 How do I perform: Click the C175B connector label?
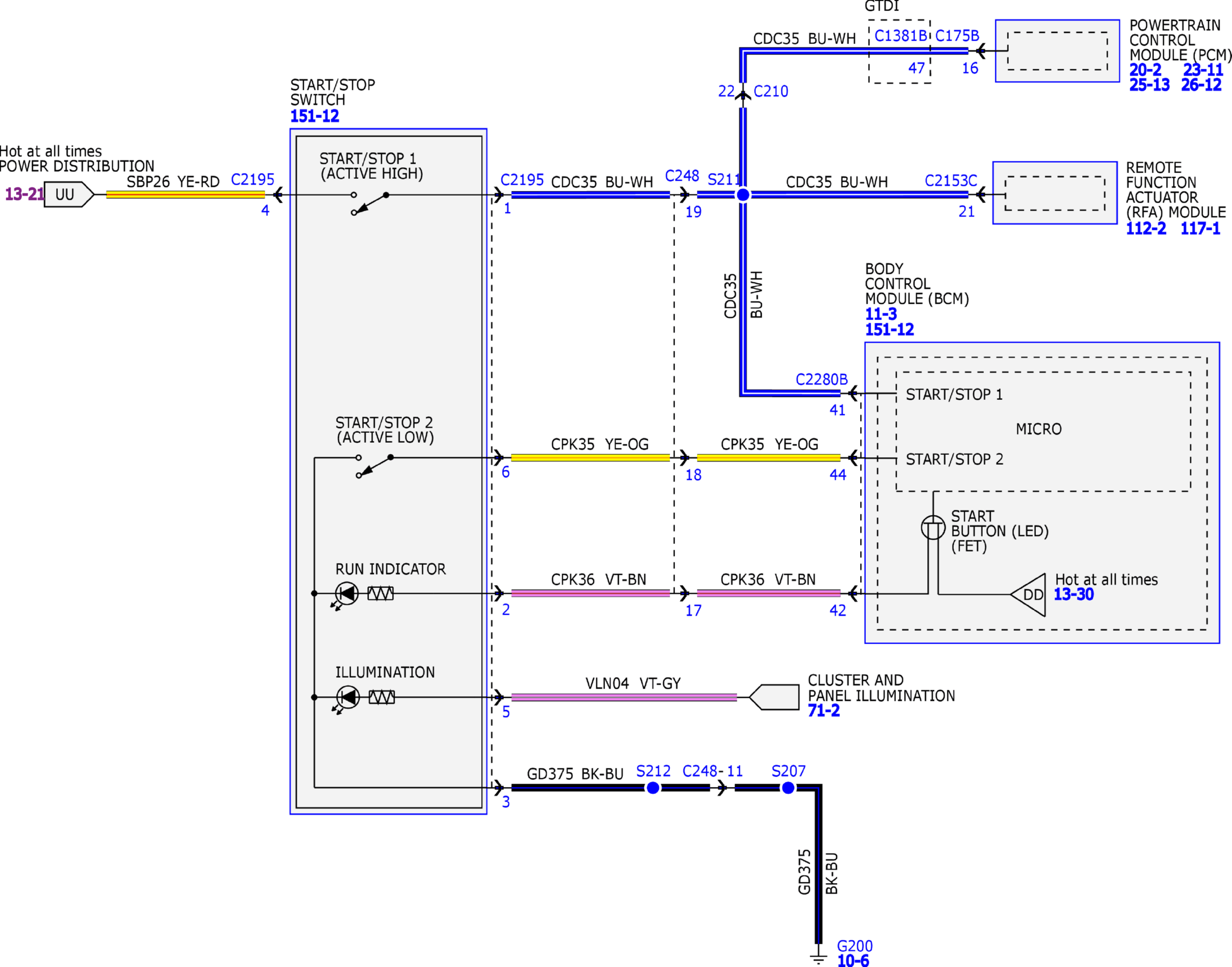[x=957, y=36]
